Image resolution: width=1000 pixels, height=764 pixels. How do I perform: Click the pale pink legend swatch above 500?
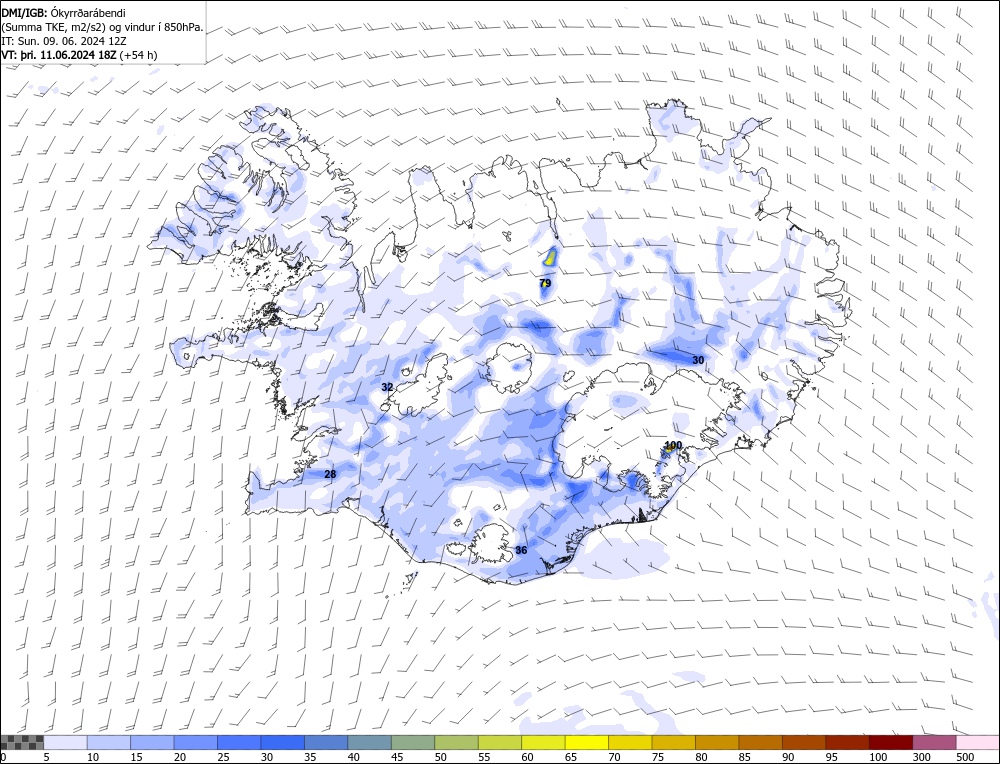977,742
